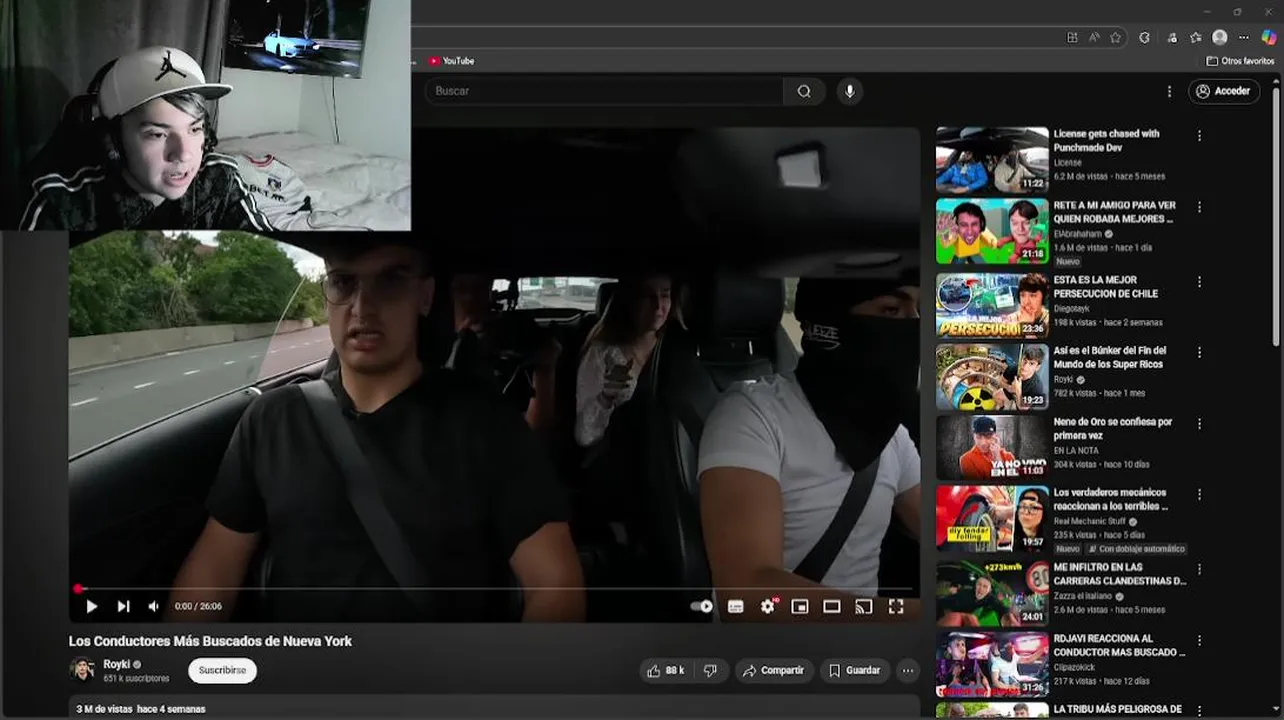Image resolution: width=1284 pixels, height=720 pixels.
Task: Open YouTube settings three-dot menu near Acceder
Action: pos(1169,91)
